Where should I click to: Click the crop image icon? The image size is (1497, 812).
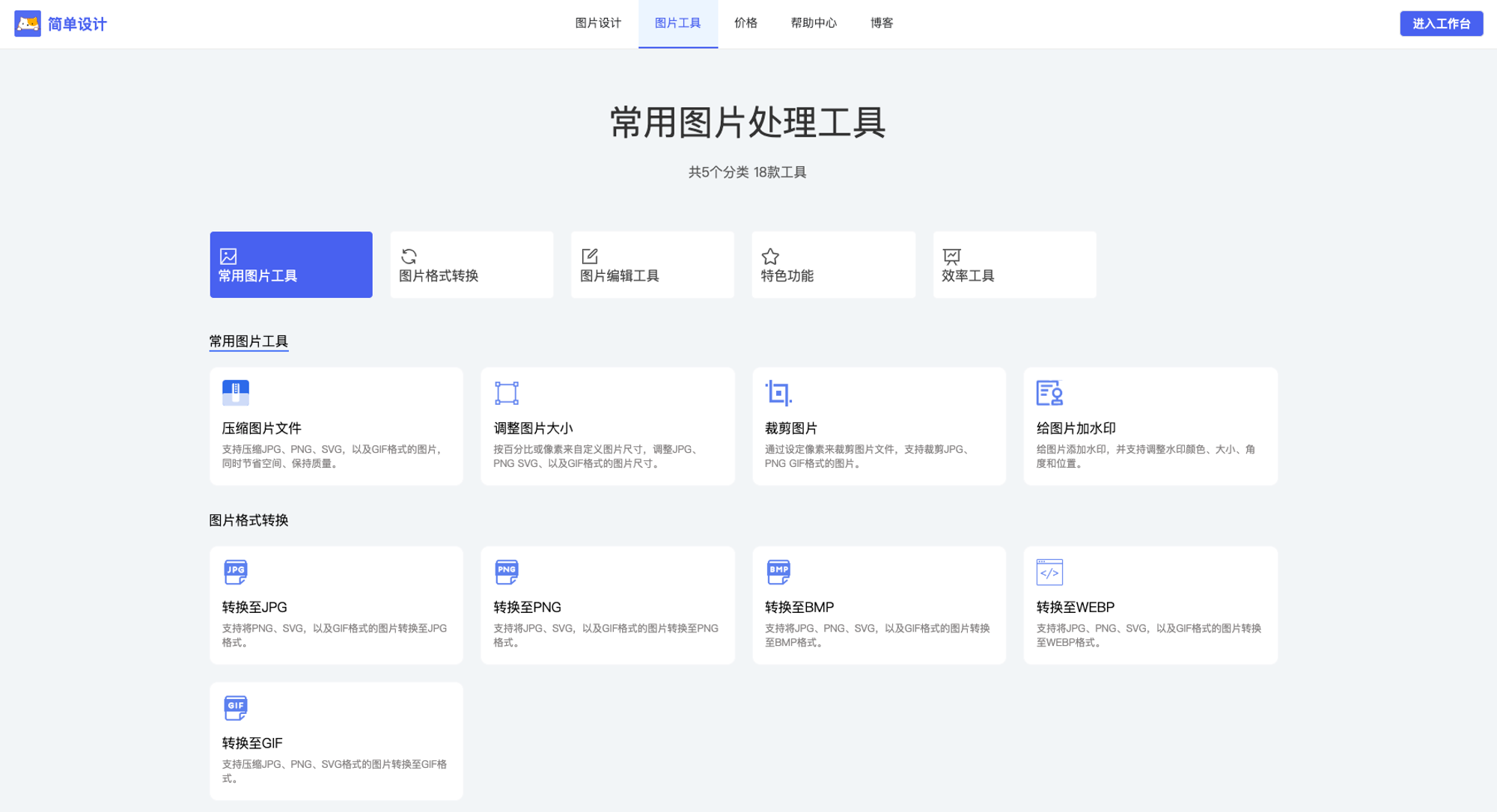click(x=778, y=392)
